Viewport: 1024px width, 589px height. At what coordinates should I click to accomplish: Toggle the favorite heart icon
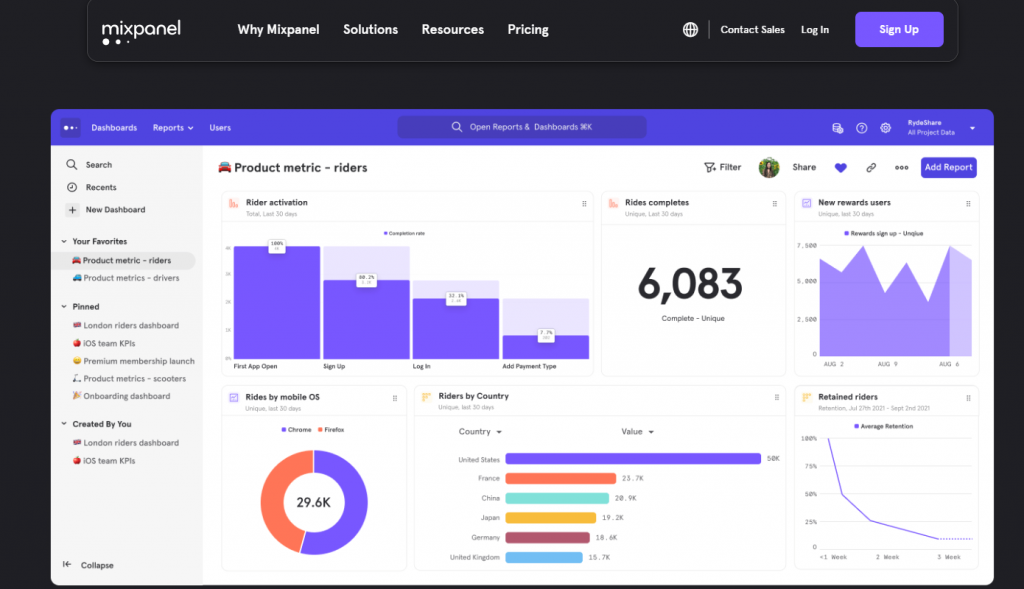click(840, 168)
